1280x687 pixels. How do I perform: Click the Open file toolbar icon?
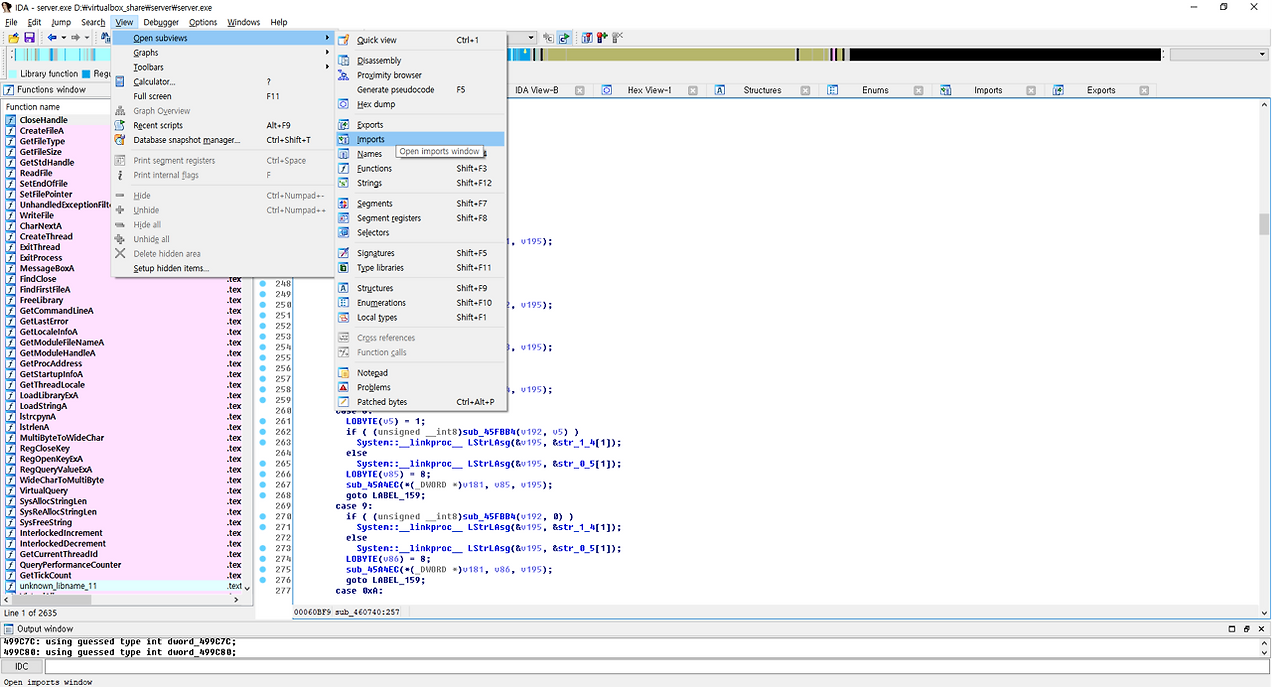click(14, 37)
